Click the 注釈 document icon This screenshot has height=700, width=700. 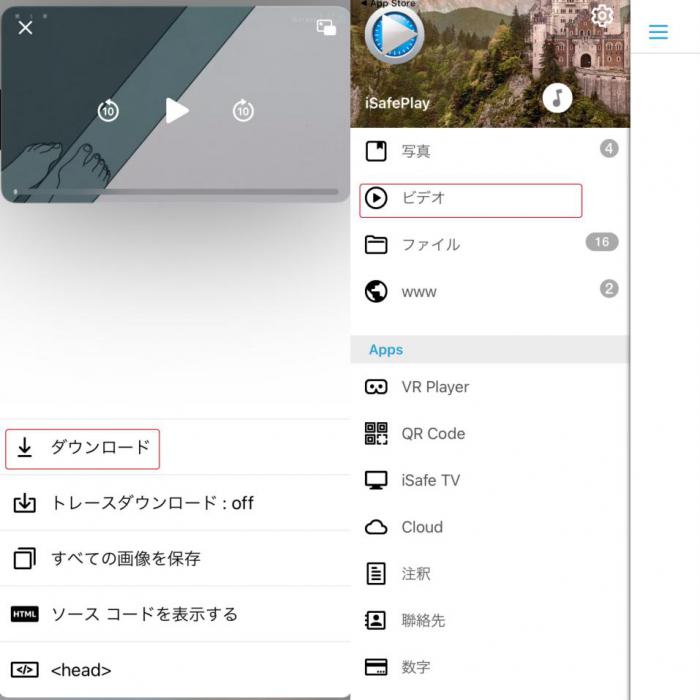click(376, 574)
